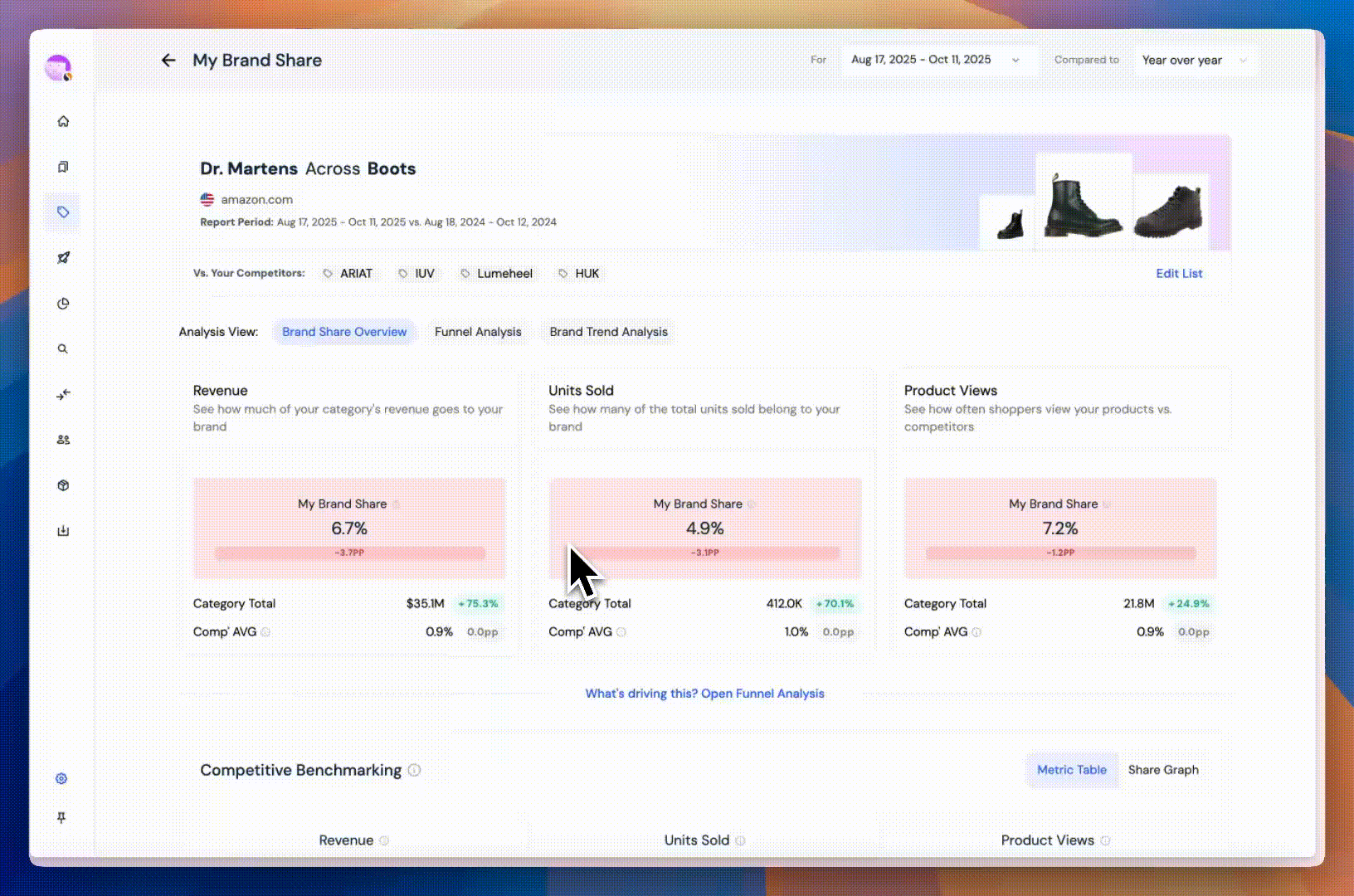
Task: Open the search magnifier sidebar icon
Action: pyautogui.click(x=63, y=349)
